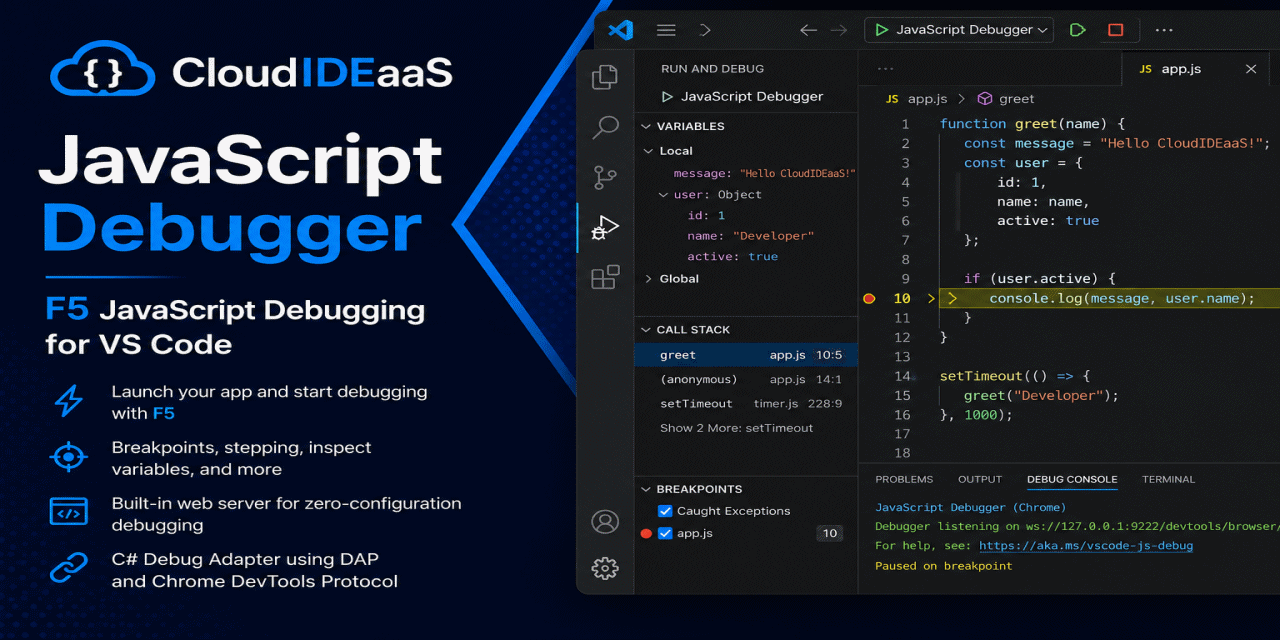Click the editor group ellipsis above breadcrumbs
The height and width of the screenshot is (640, 1280).
pyautogui.click(x=885, y=69)
